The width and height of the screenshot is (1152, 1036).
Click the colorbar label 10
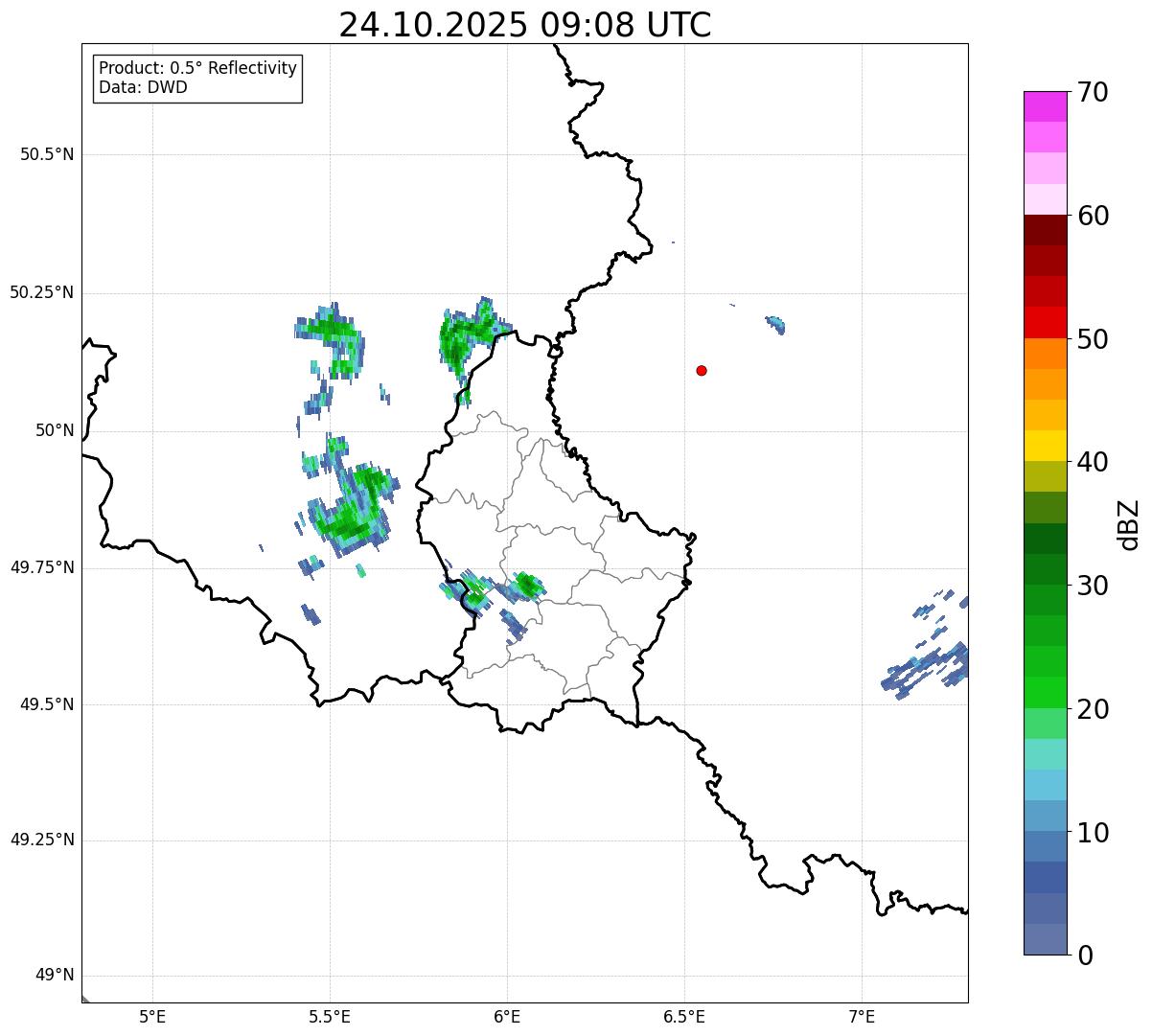pyautogui.click(x=1094, y=833)
